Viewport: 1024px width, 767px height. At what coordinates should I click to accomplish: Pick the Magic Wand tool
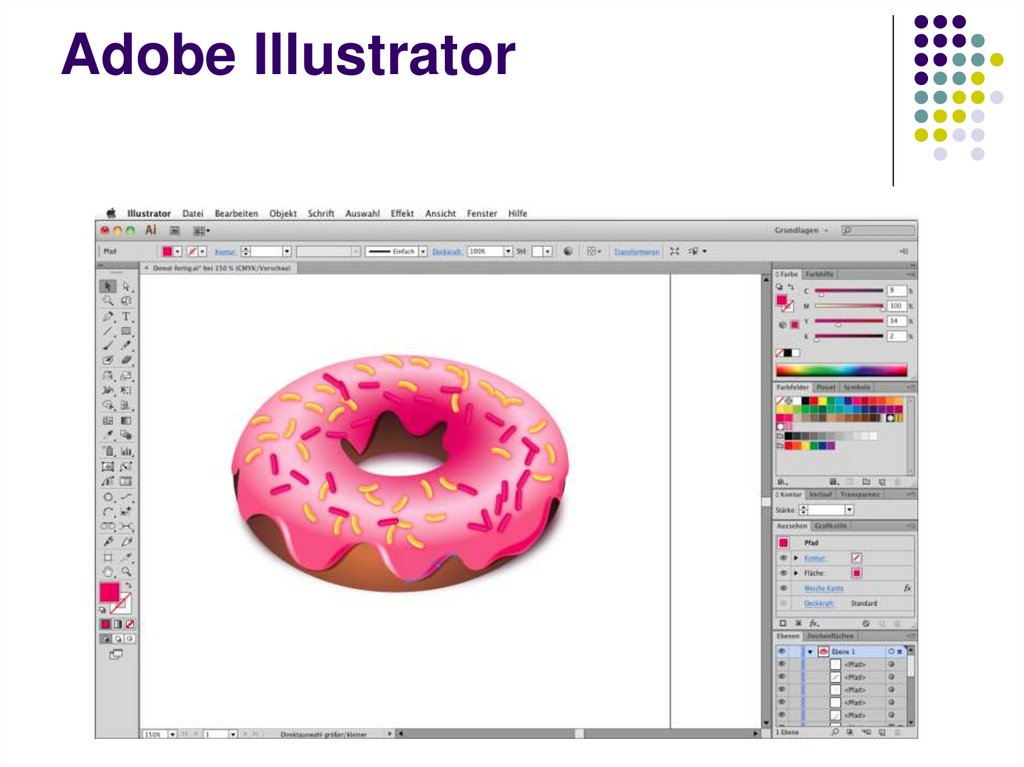(x=108, y=301)
